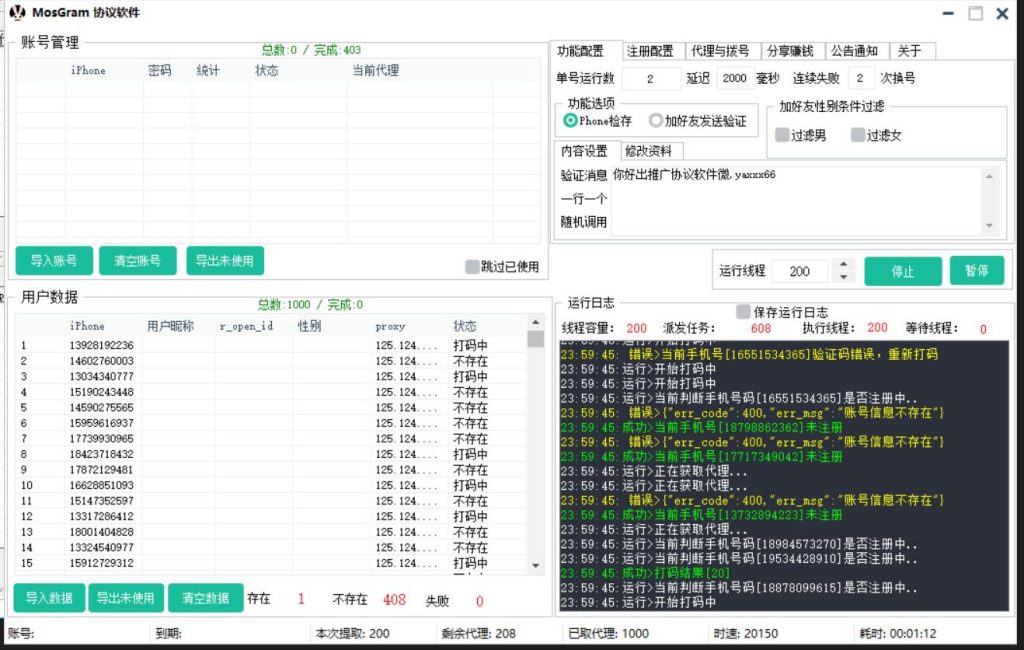The height and width of the screenshot is (650, 1024).
Task: Click the 清空数据 button
Action: coord(205,598)
